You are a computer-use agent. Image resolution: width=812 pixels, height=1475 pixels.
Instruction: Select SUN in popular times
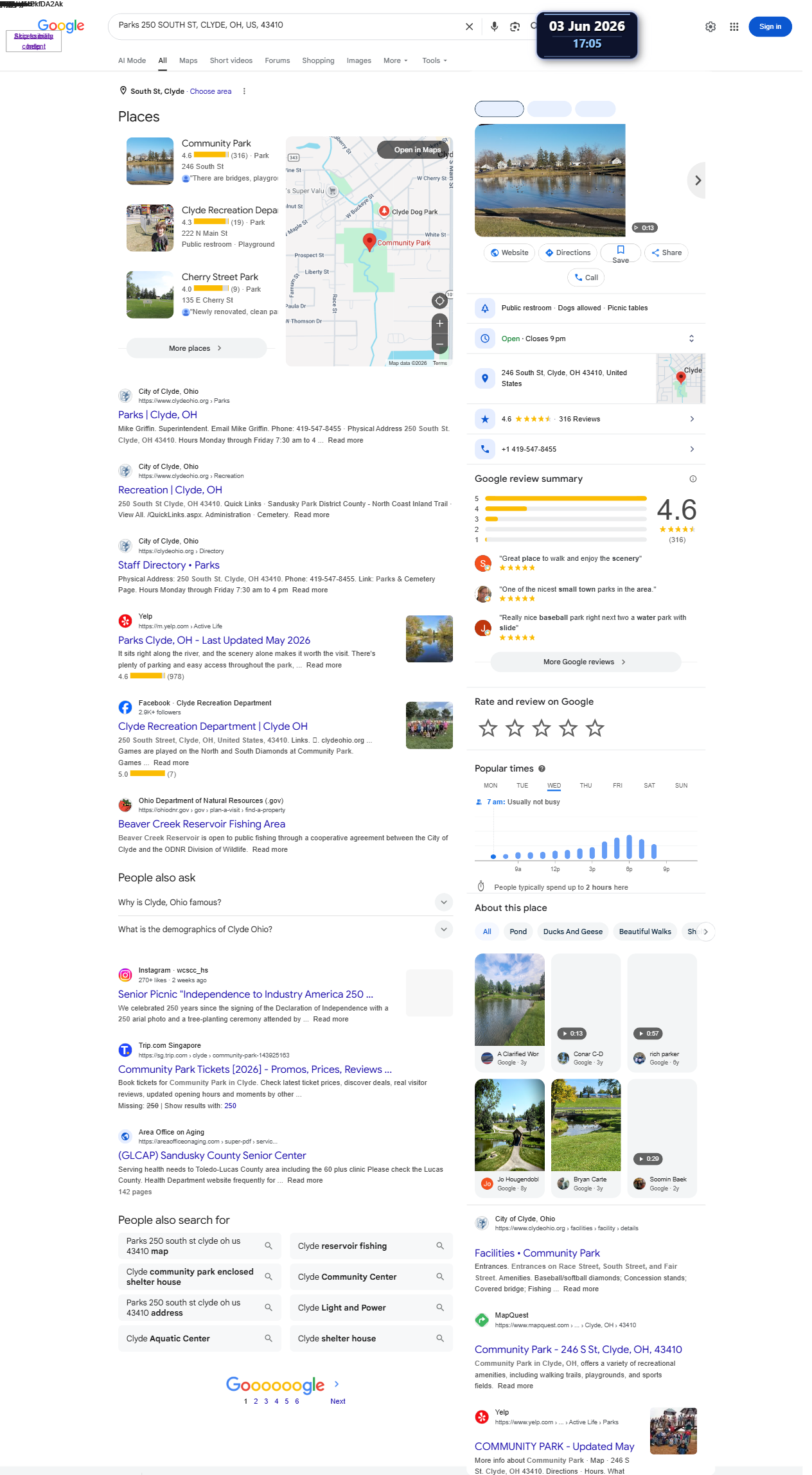(x=681, y=786)
